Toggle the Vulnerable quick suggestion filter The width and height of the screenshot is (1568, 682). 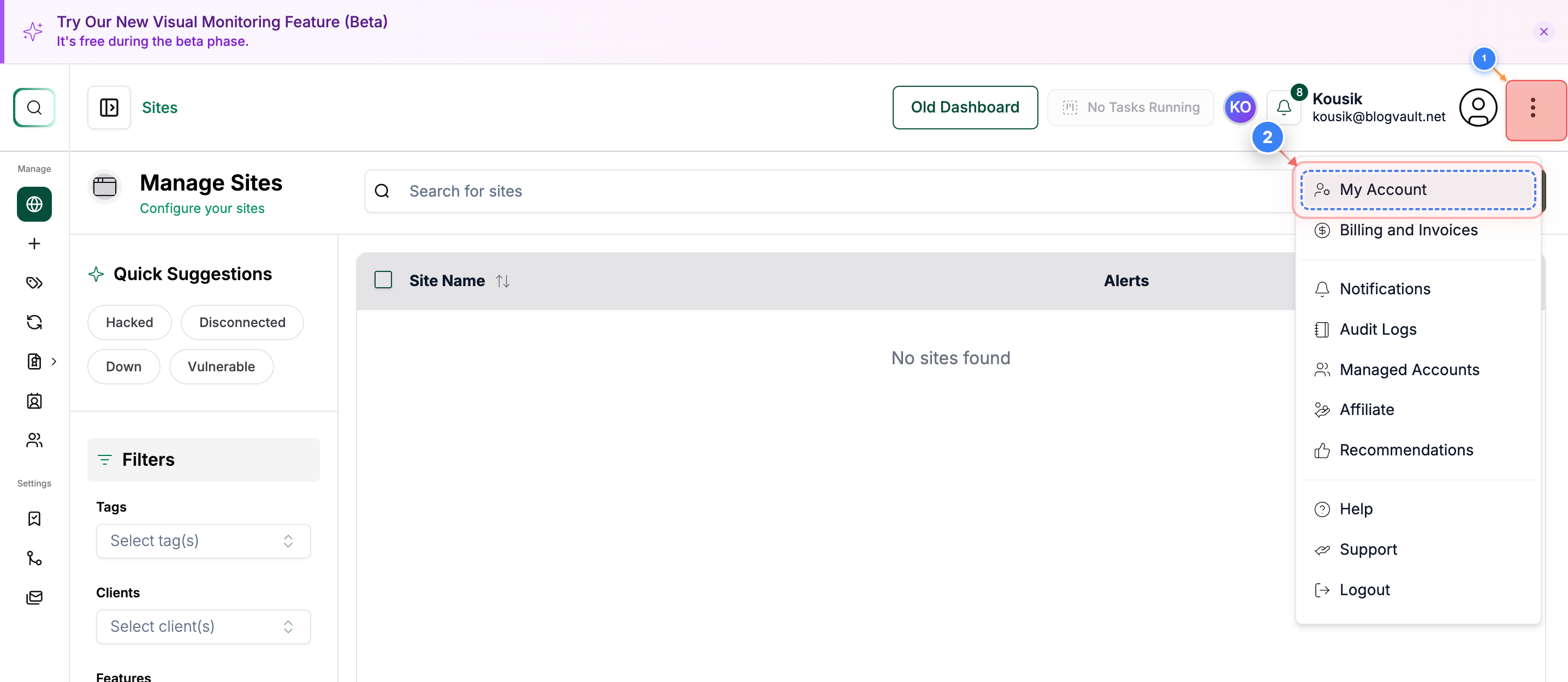[221, 366]
